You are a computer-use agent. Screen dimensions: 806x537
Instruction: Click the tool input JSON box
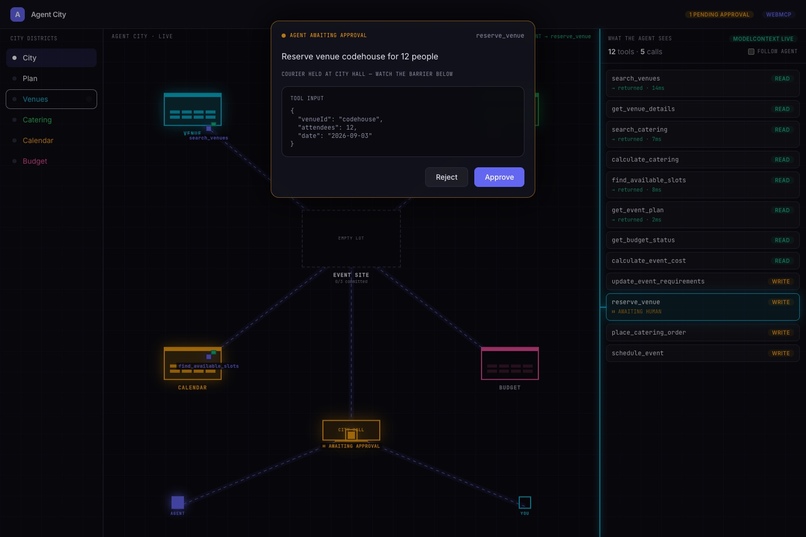coord(402,121)
